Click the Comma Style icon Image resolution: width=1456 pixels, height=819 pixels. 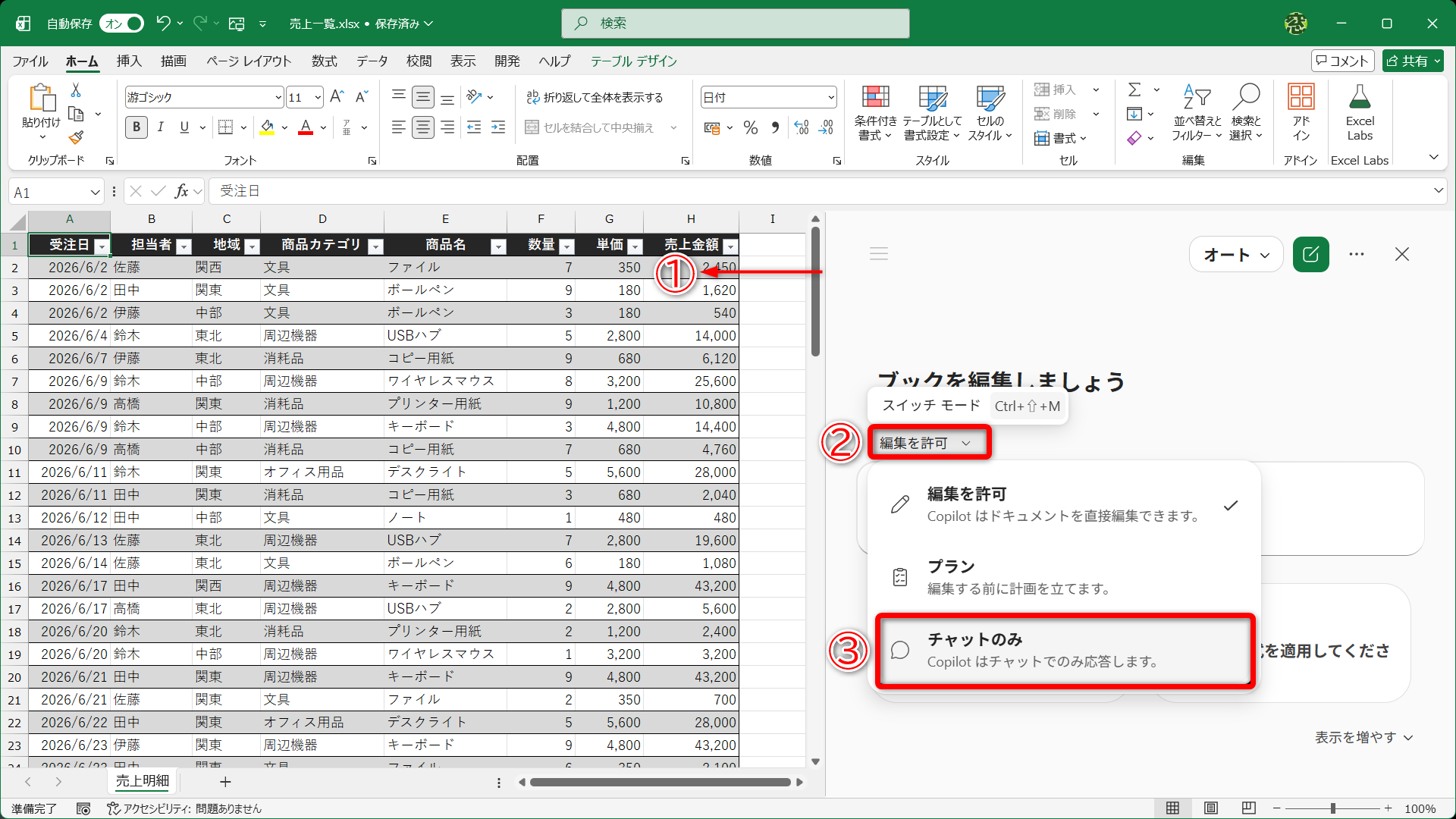click(x=775, y=127)
